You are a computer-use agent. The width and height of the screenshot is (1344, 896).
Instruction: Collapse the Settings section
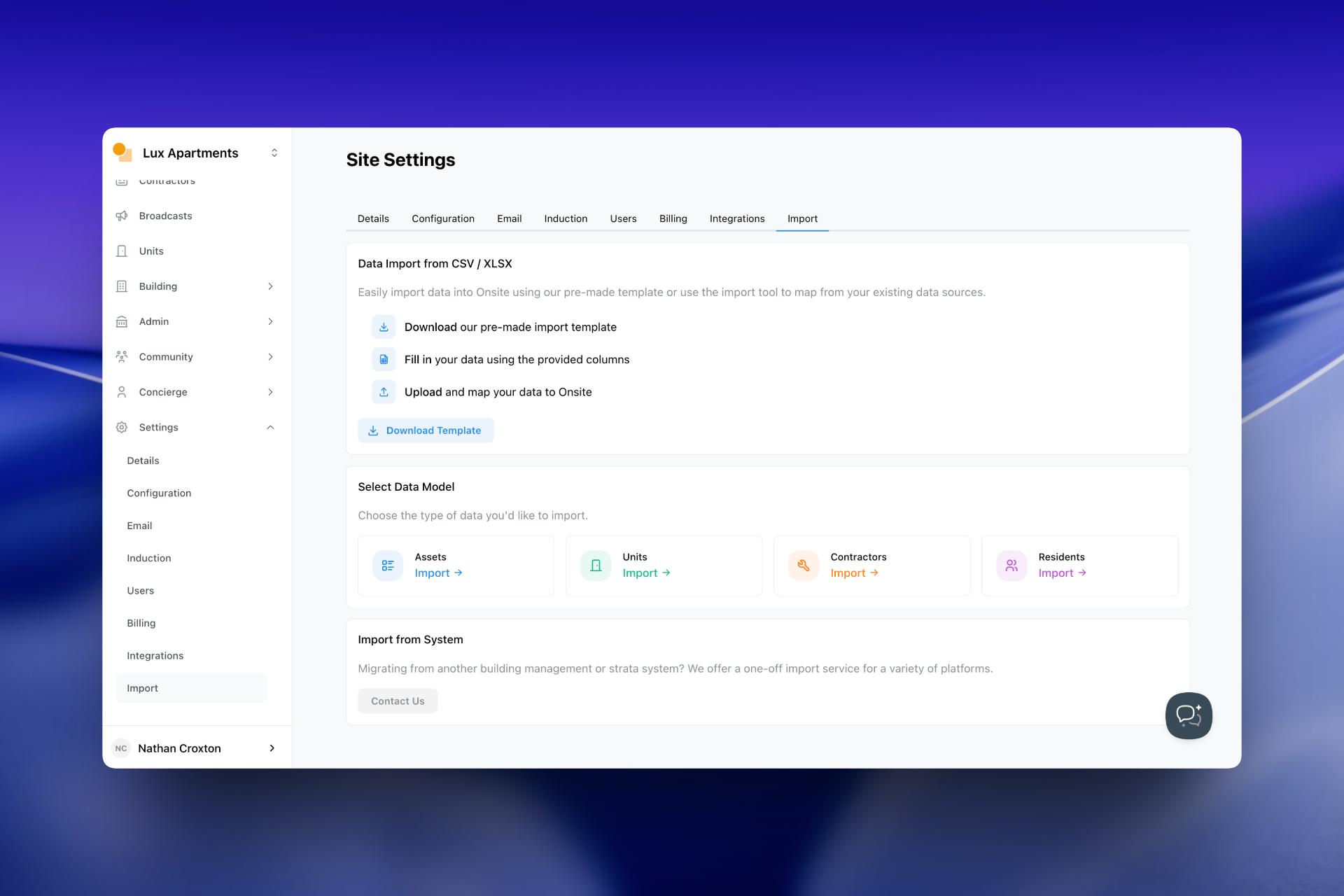pos(270,427)
